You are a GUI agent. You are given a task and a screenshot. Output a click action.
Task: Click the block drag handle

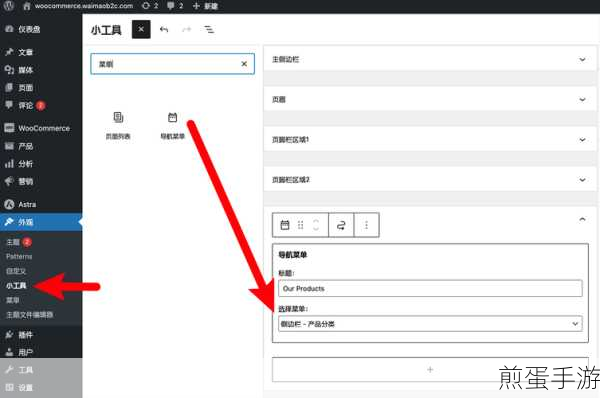pyautogui.click(x=300, y=225)
